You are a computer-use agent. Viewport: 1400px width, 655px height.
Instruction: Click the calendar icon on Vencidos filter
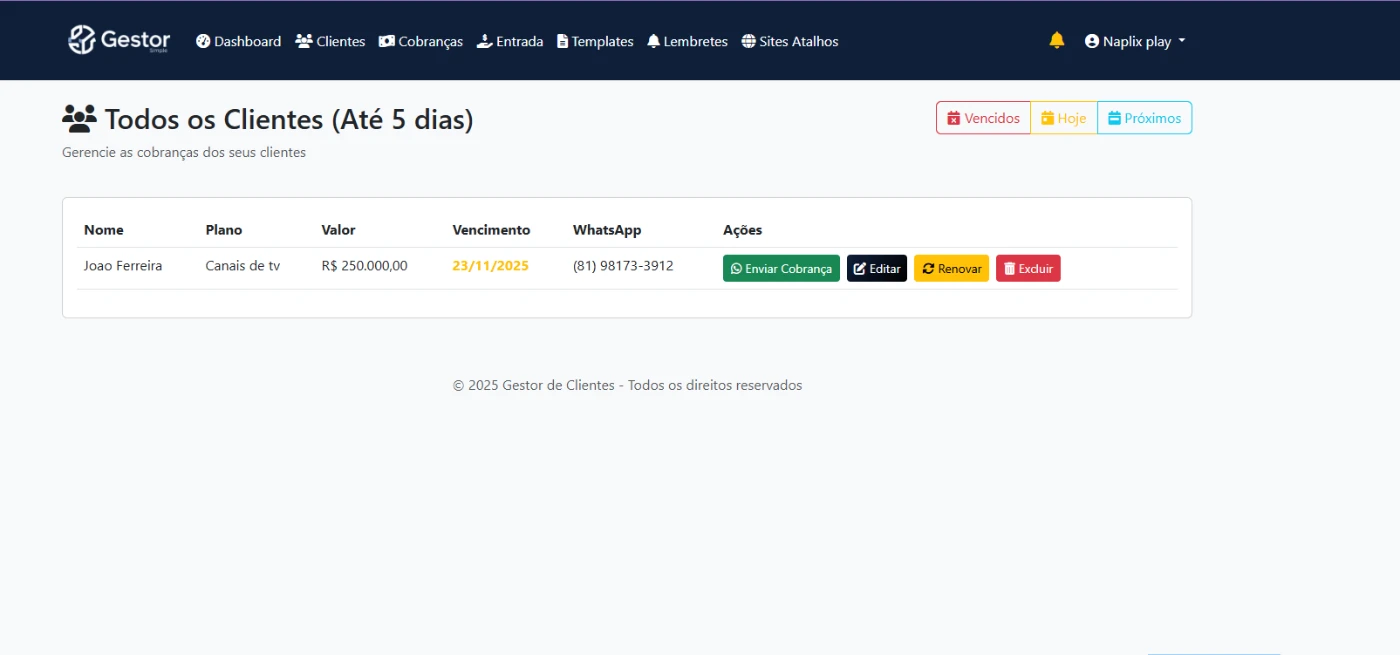(953, 118)
